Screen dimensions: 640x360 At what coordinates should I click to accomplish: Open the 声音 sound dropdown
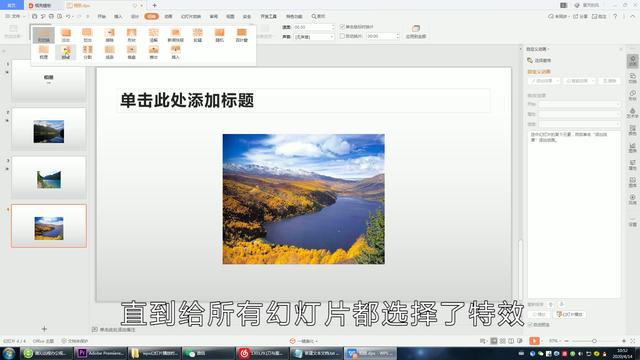tap(314, 37)
